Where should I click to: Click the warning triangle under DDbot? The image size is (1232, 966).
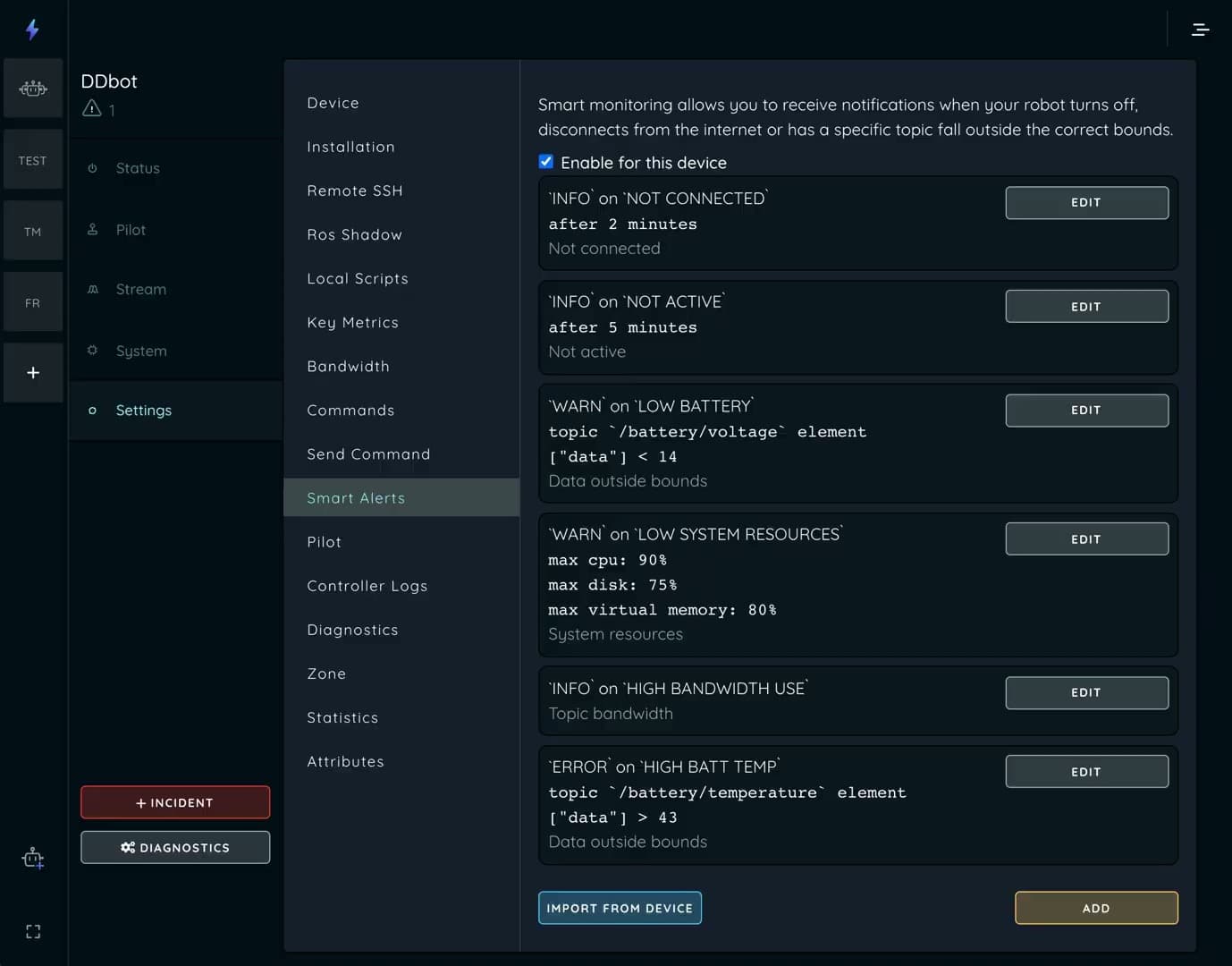(92, 108)
